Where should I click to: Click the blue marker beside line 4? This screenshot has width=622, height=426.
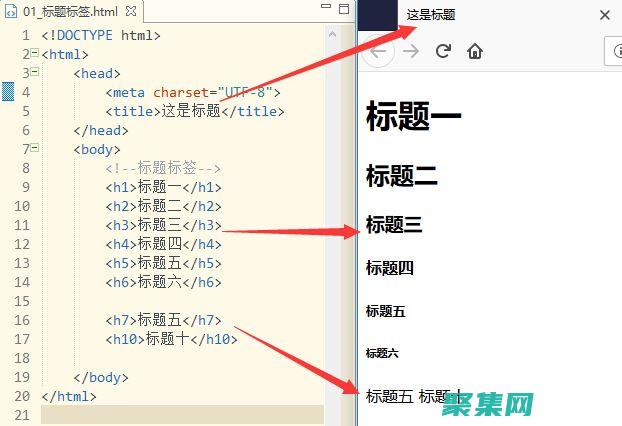(7, 92)
